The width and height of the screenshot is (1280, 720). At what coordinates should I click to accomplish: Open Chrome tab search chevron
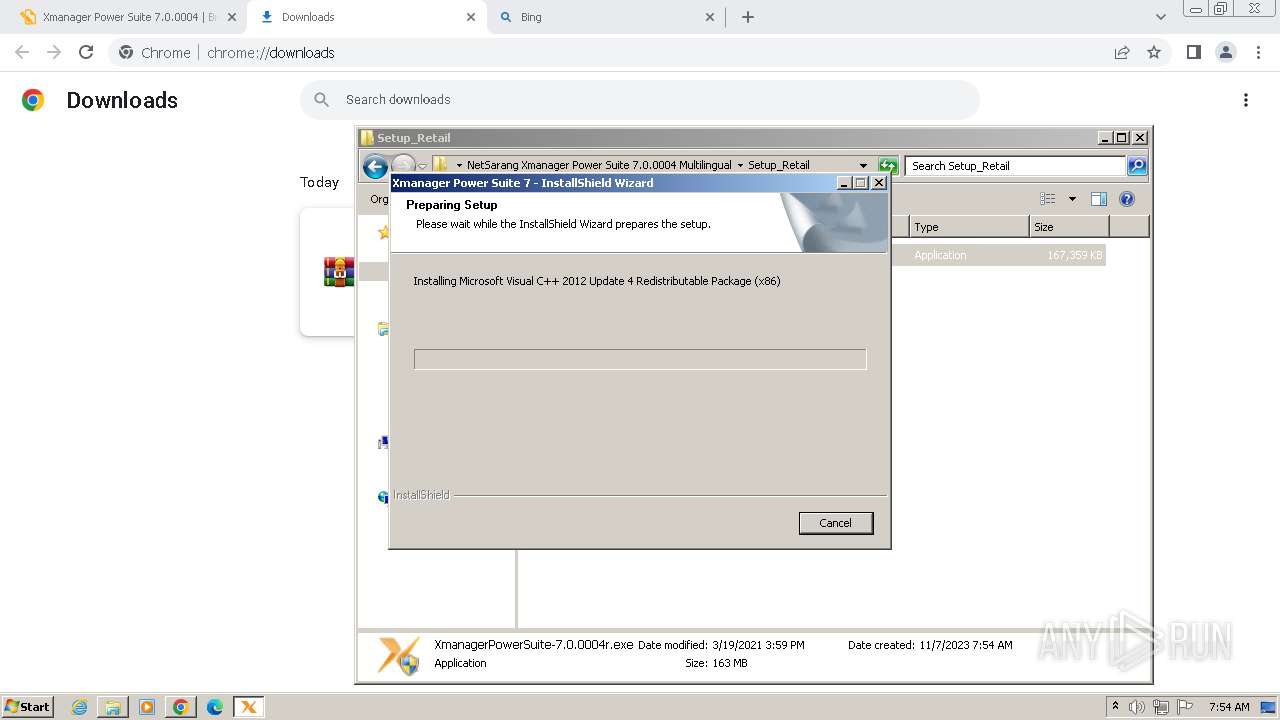pyautogui.click(x=1160, y=17)
